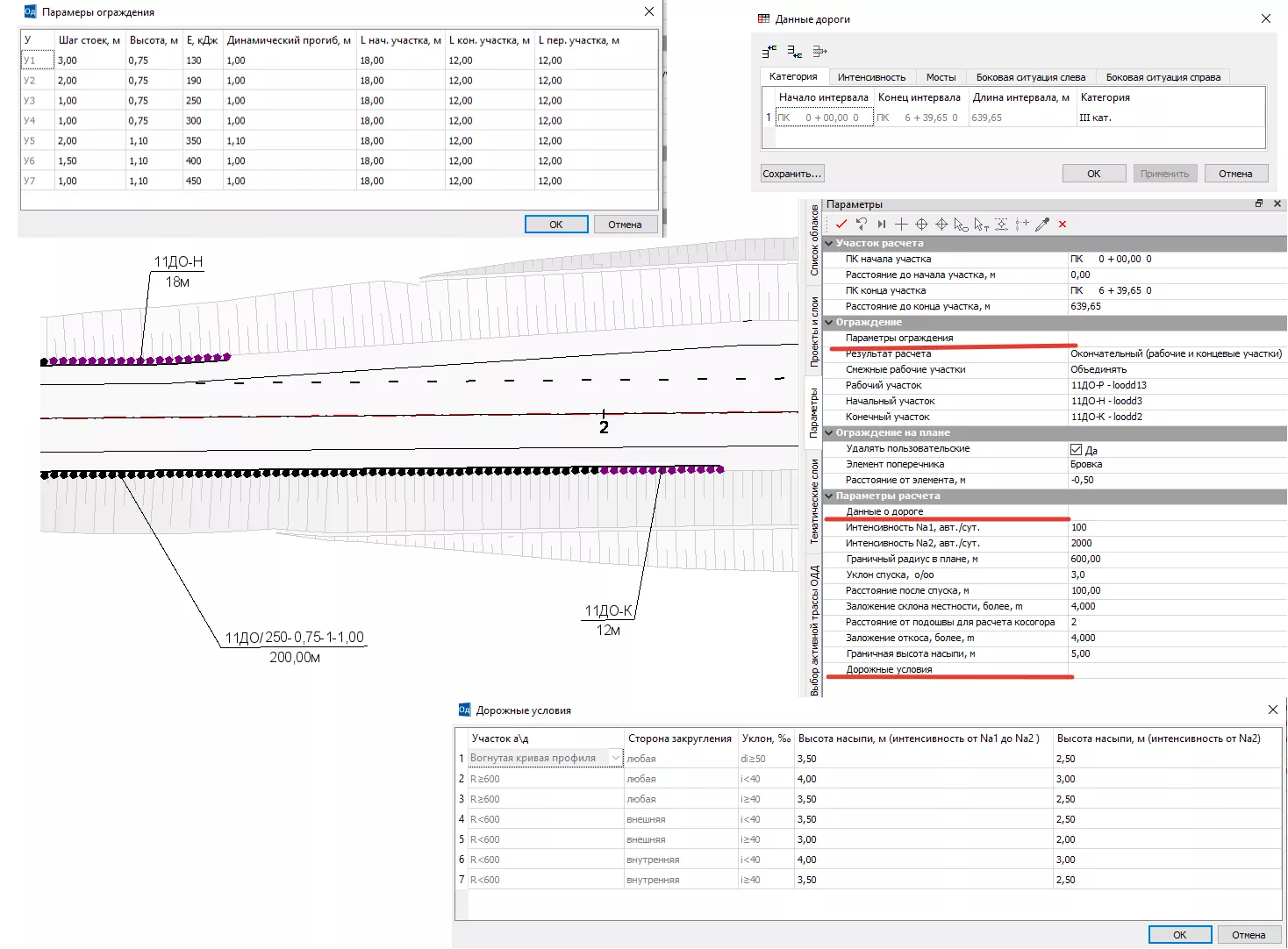Click the insert row above icon in Данные дороги
The image size is (1288, 949).
(x=769, y=52)
